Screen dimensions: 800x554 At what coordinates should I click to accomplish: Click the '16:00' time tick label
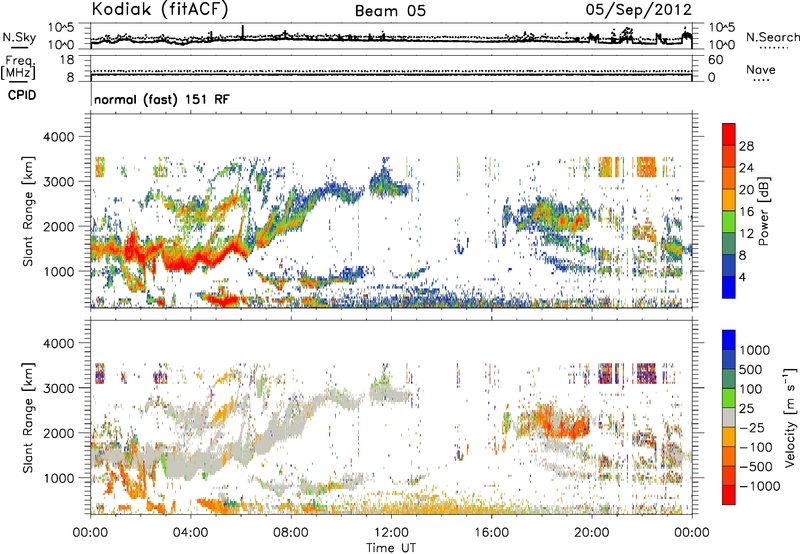click(491, 533)
